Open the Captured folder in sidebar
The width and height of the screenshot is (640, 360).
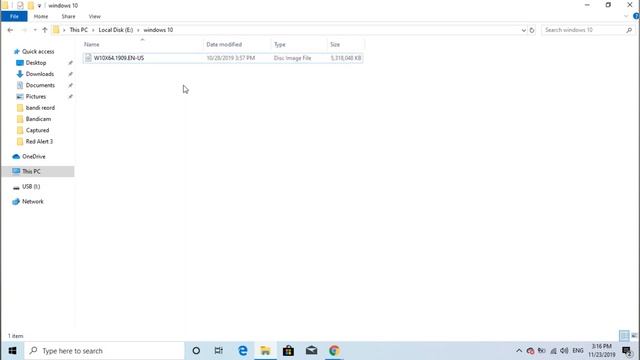(x=37, y=130)
